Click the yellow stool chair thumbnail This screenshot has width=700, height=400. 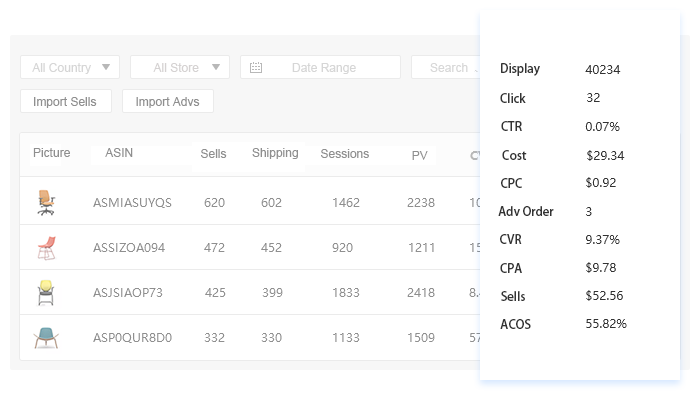(45, 293)
